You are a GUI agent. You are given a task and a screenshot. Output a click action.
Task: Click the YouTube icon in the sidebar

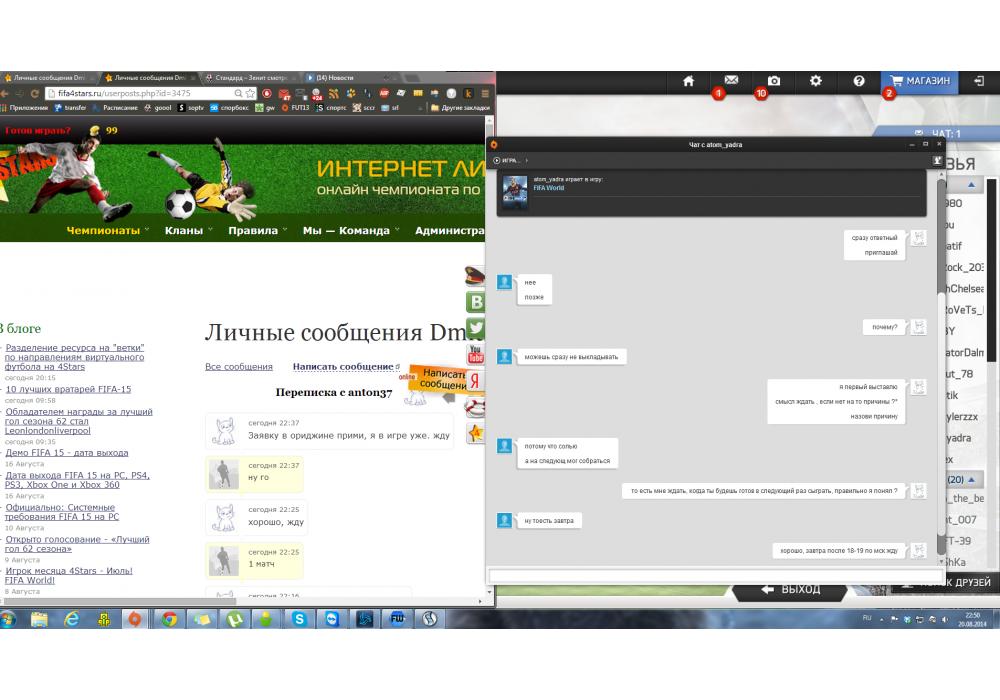coord(477,354)
